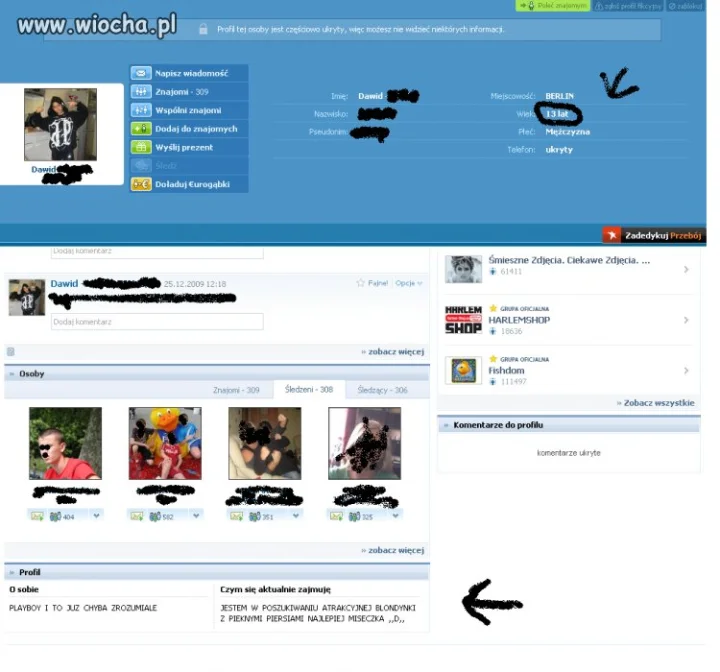720x672 pixels.
Task: Focus the Dodaj komentarz field under Dawid's post
Action: tap(157, 322)
